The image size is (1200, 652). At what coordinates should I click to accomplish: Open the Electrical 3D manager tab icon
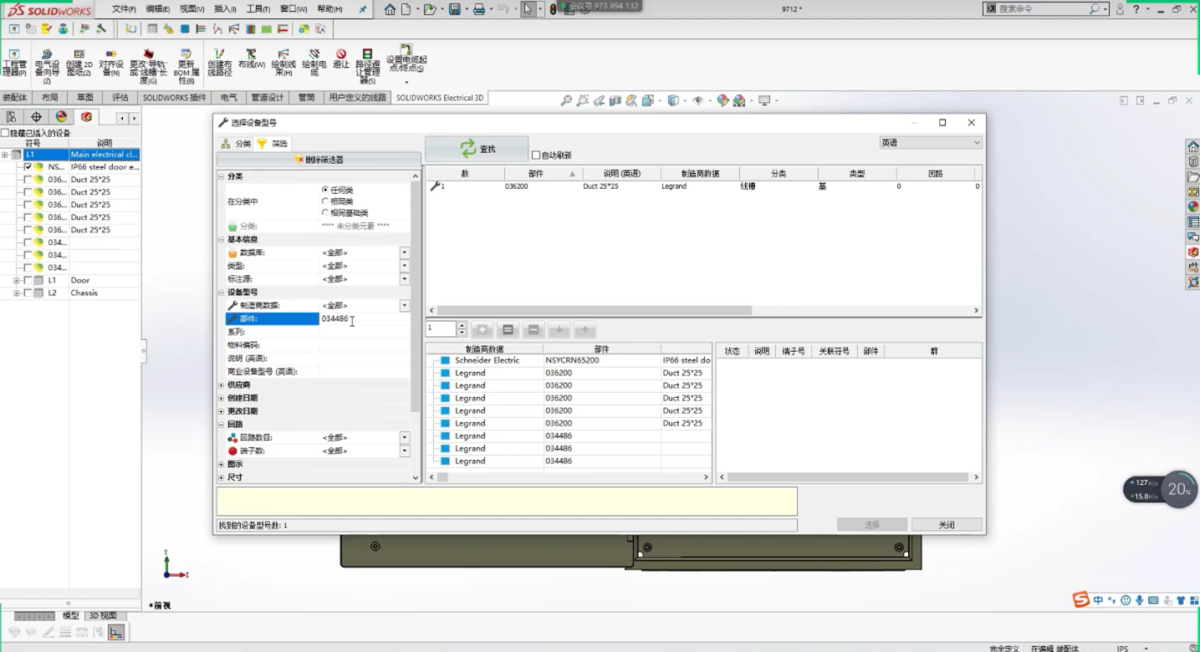[86, 117]
